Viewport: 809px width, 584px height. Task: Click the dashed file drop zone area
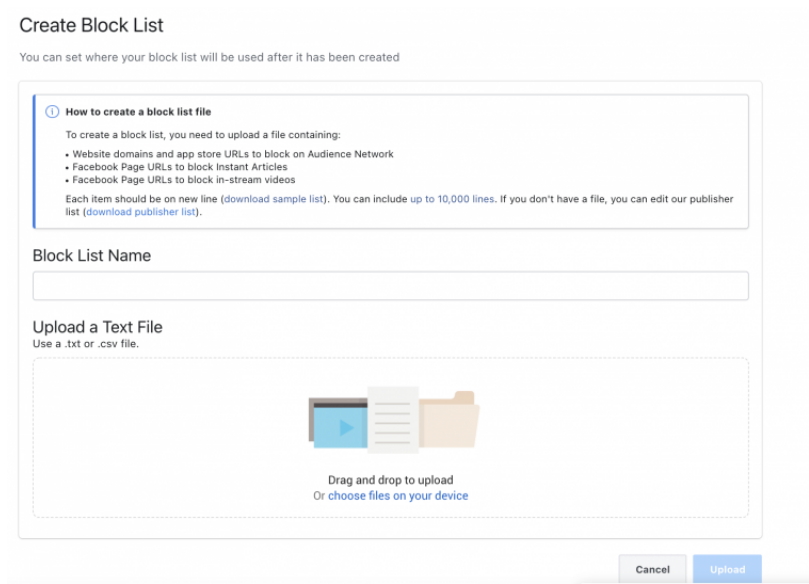point(391,437)
